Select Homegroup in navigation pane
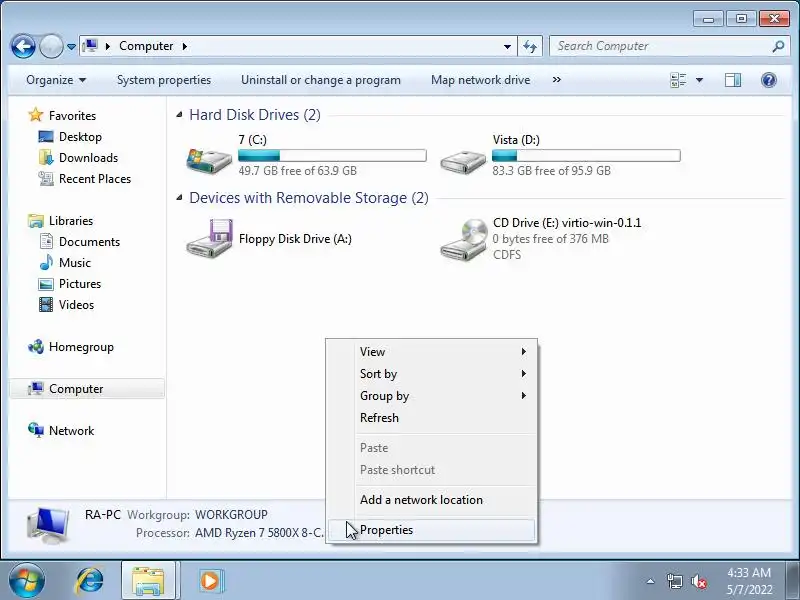 81,347
